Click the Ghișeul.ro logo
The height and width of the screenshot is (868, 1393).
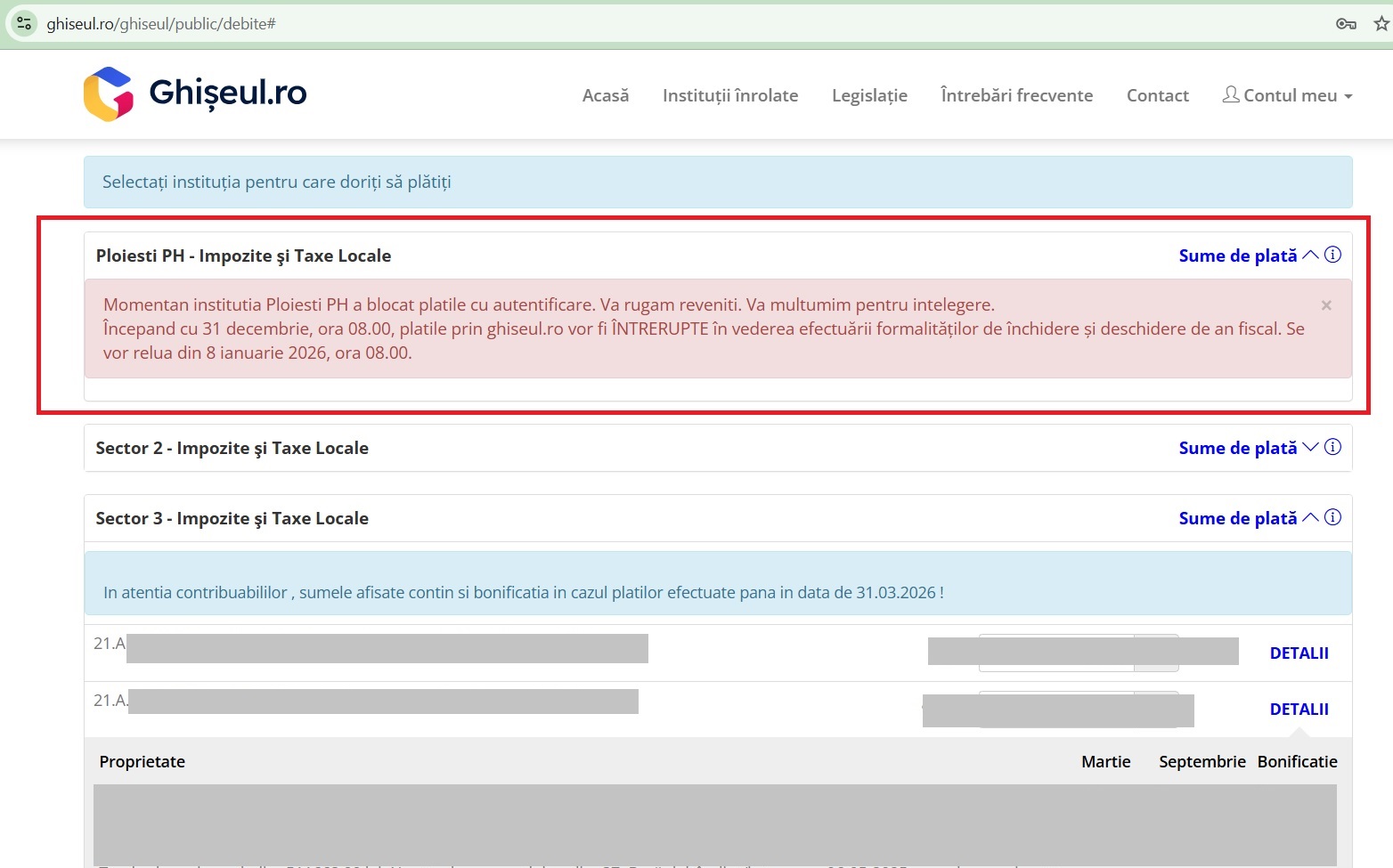pos(195,93)
